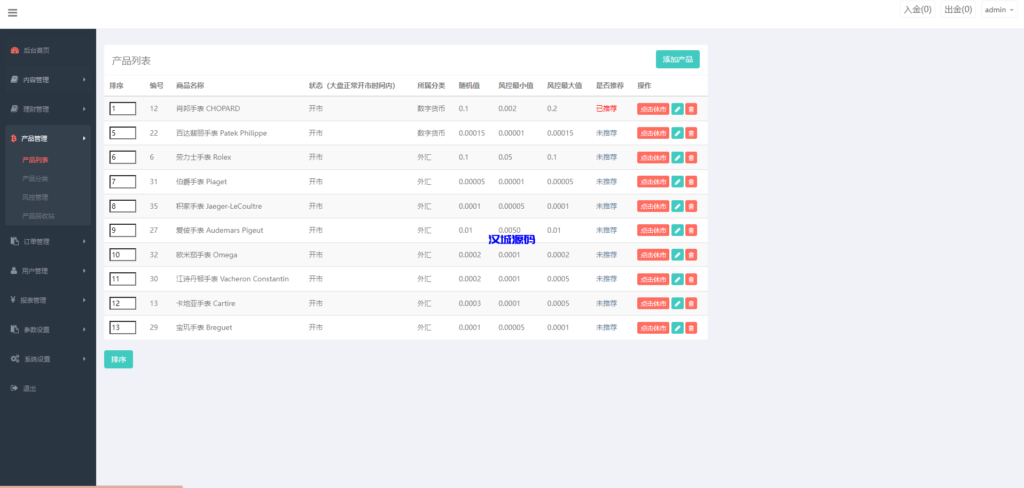Open 入金(0) deposits link
1024x488 pixels.
(918, 10)
